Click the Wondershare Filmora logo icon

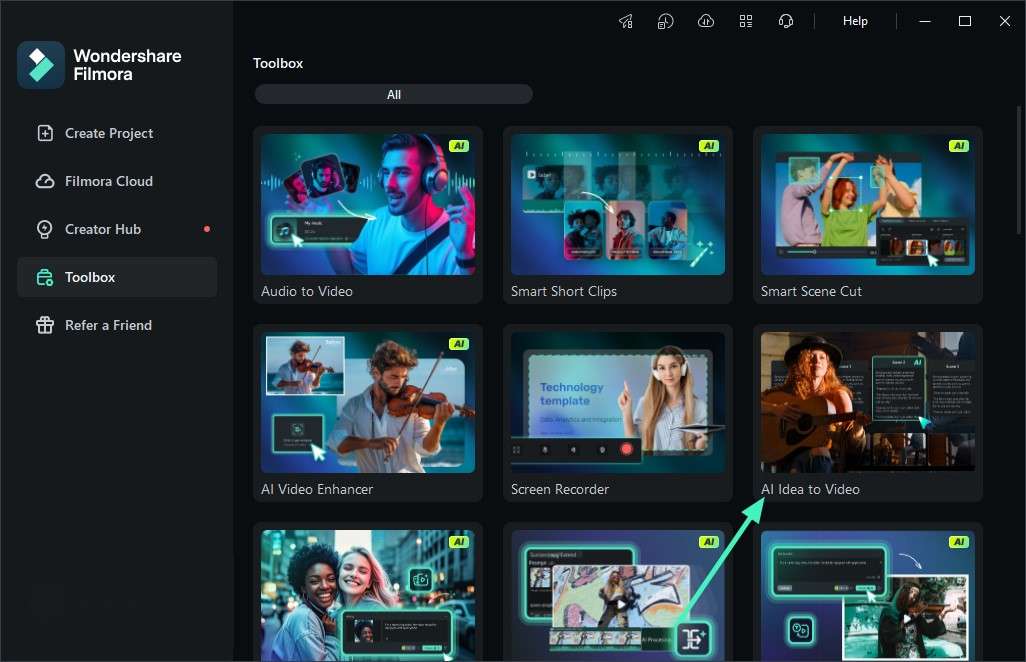pyautogui.click(x=41, y=65)
